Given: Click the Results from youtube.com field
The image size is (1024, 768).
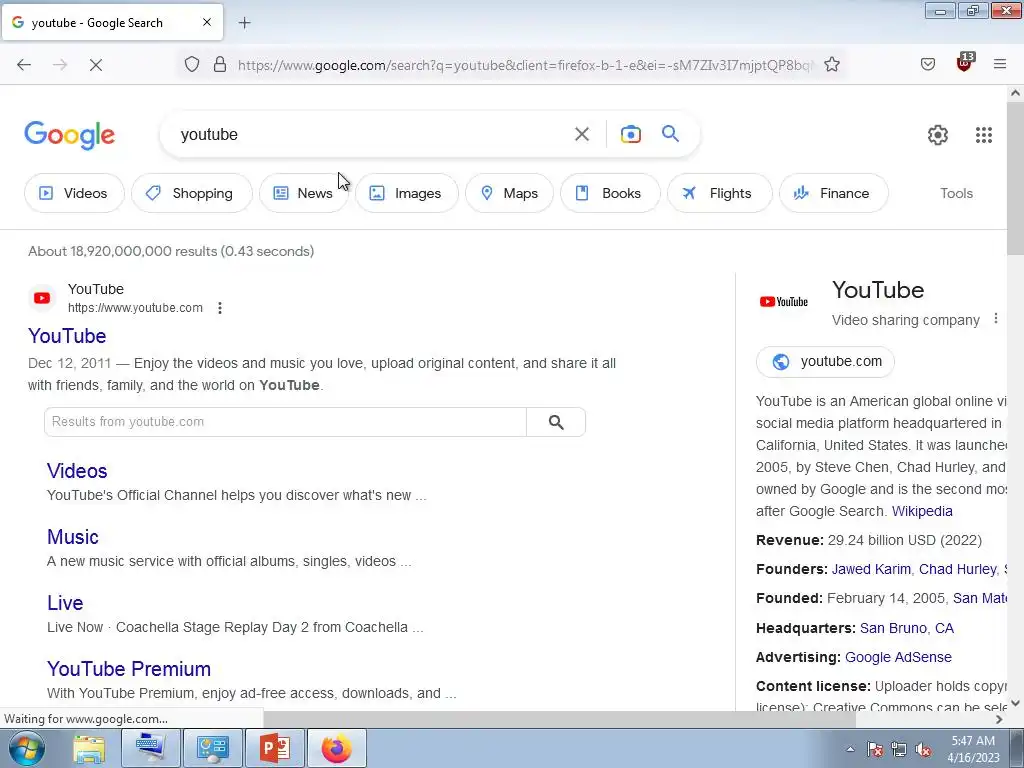Looking at the screenshot, I should click(285, 422).
